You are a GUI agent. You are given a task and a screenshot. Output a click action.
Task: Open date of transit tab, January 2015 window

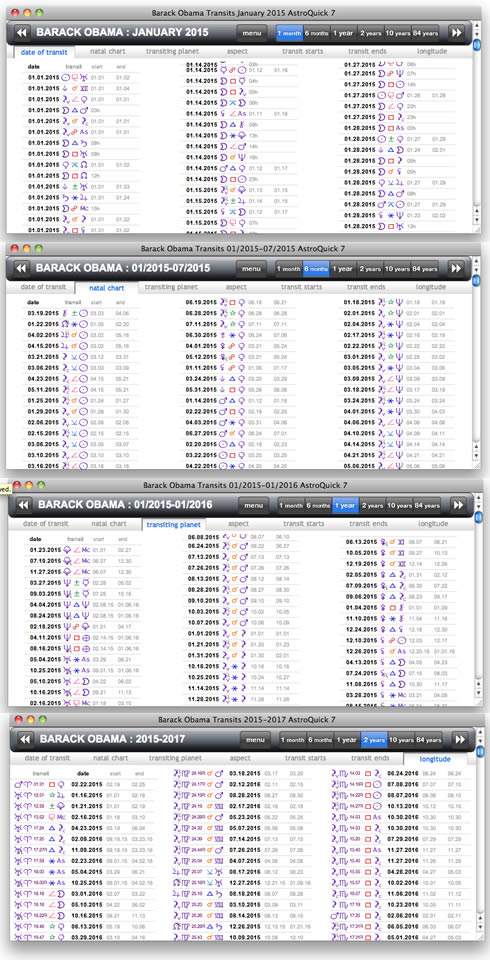click(x=43, y=52)
